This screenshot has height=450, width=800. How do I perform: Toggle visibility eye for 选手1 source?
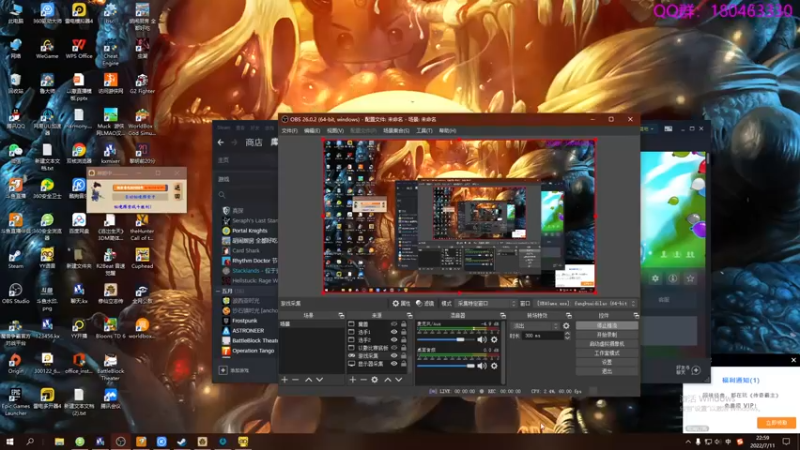point(394,332)
